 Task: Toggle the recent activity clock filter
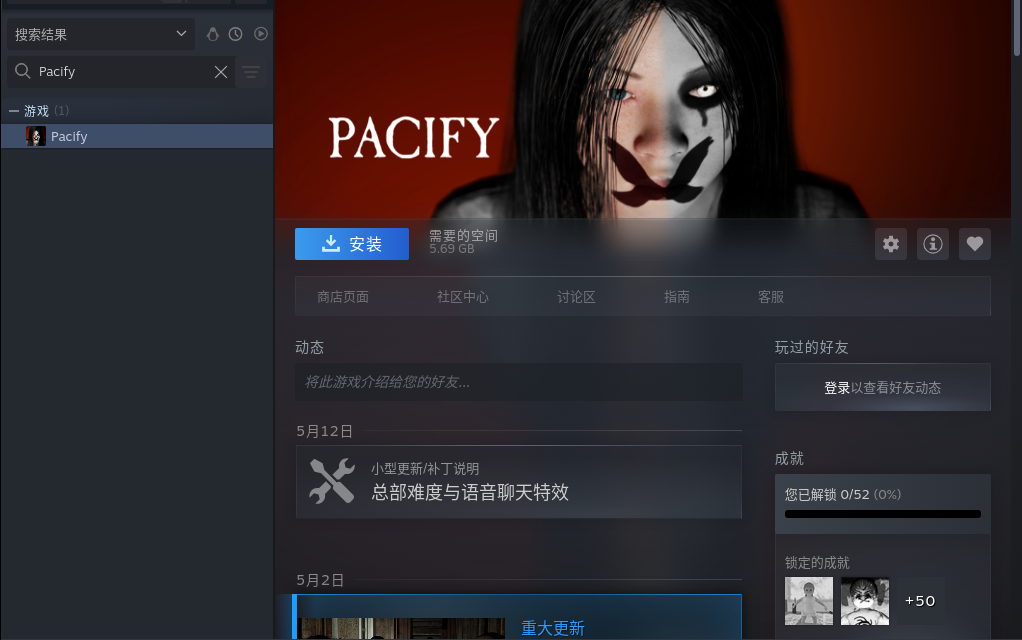[x=235, y=34]
